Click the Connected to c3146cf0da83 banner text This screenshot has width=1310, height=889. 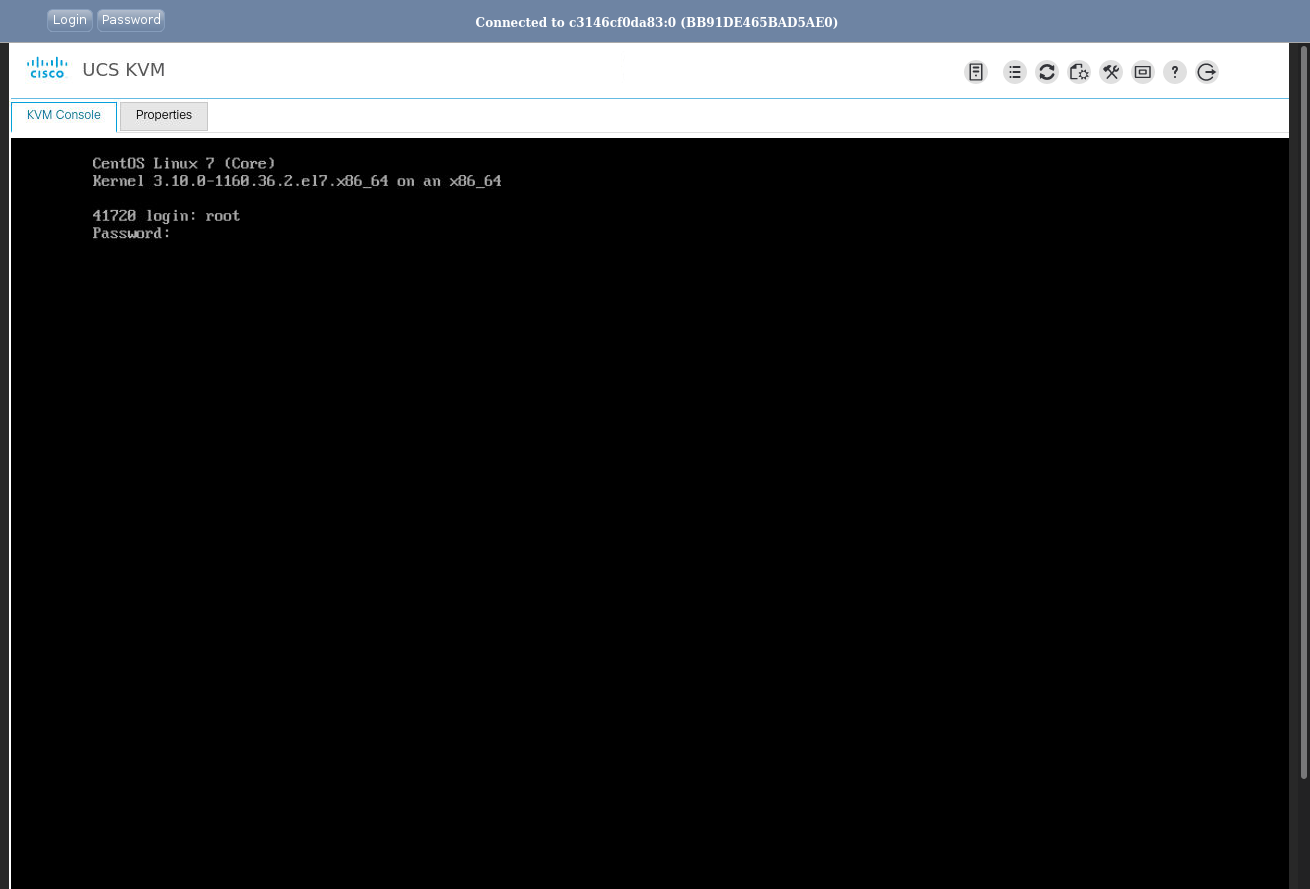click(x=656, y=21)
